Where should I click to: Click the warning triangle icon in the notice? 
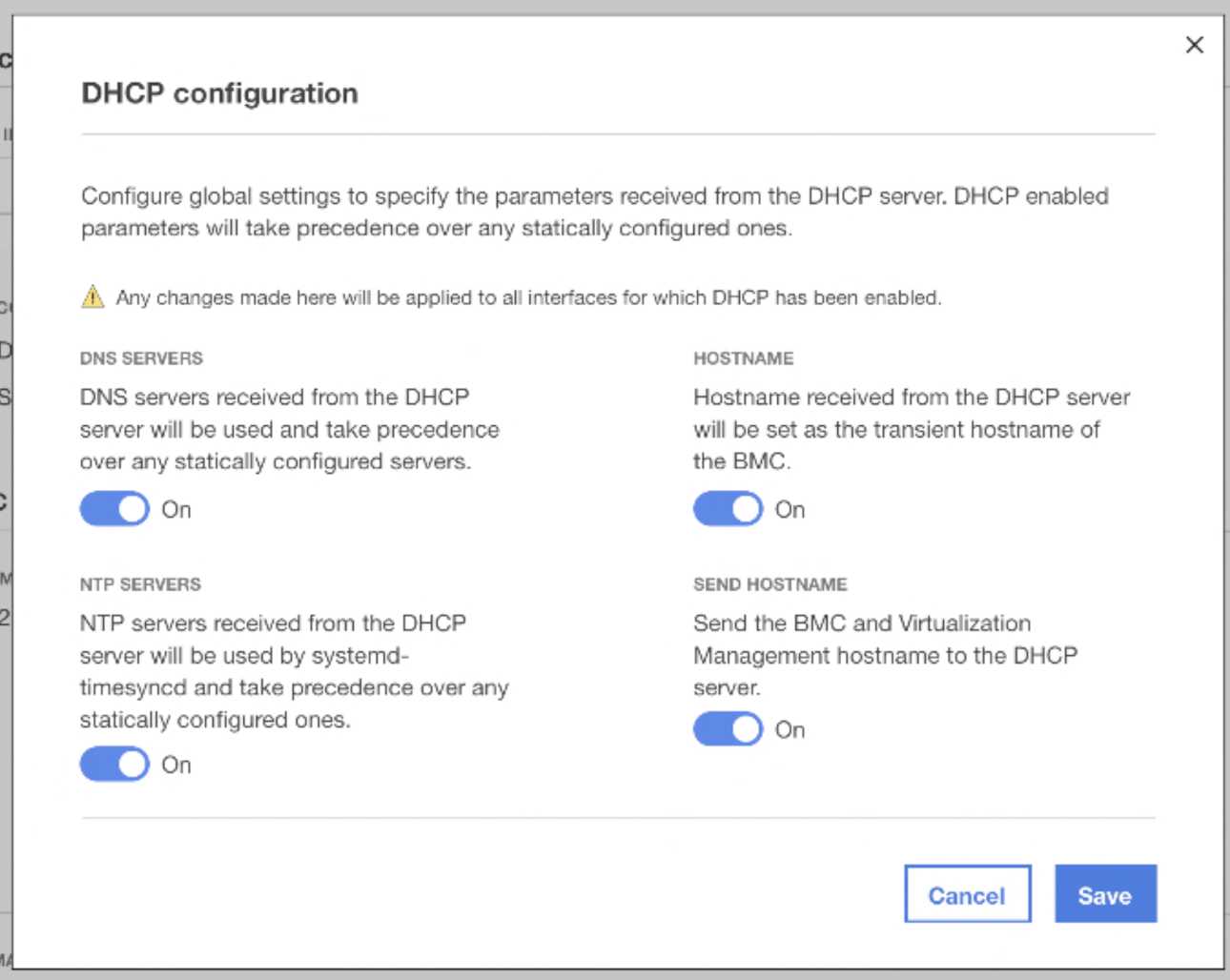tap(92, 296)
